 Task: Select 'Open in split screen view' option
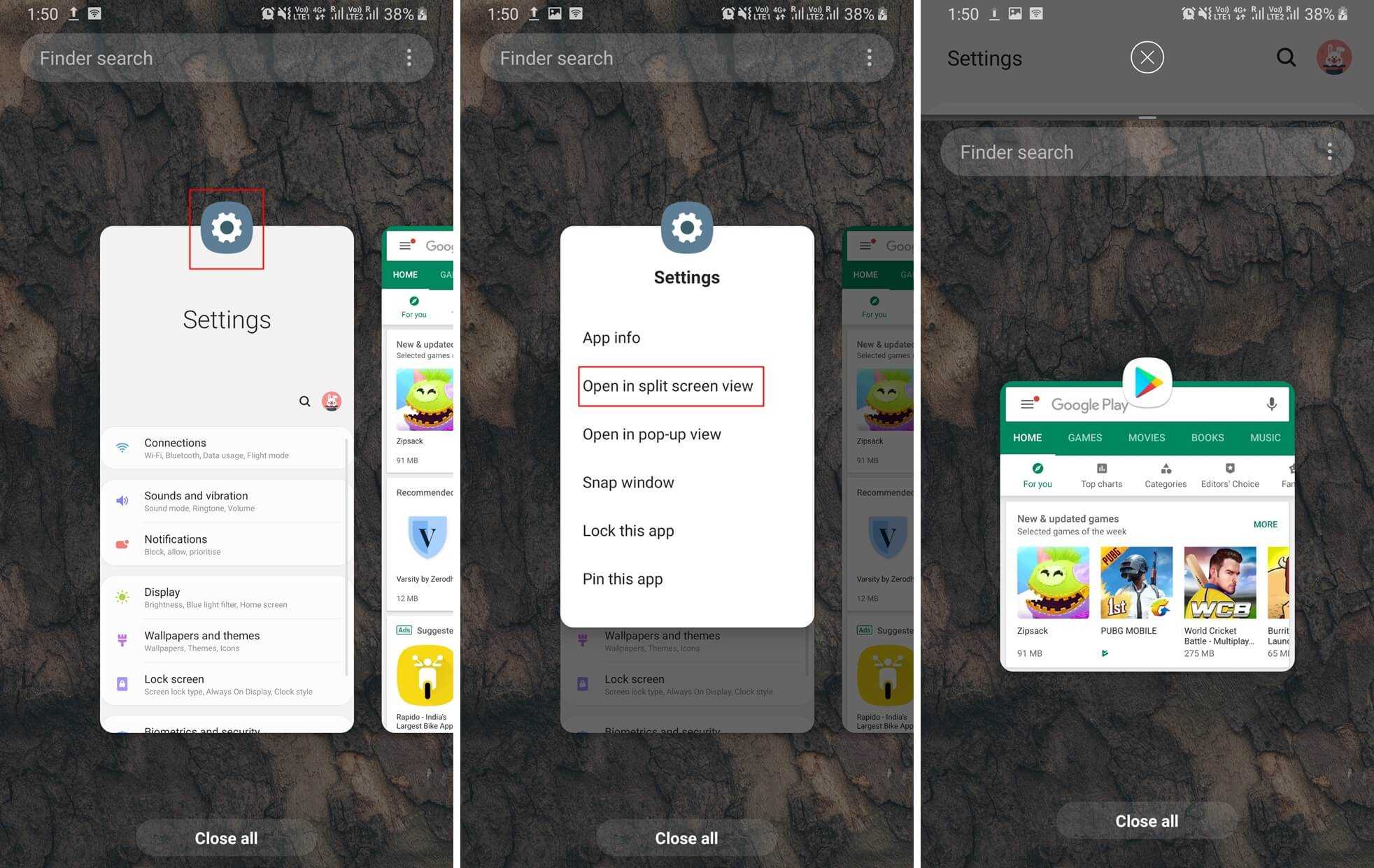[668, 385]
